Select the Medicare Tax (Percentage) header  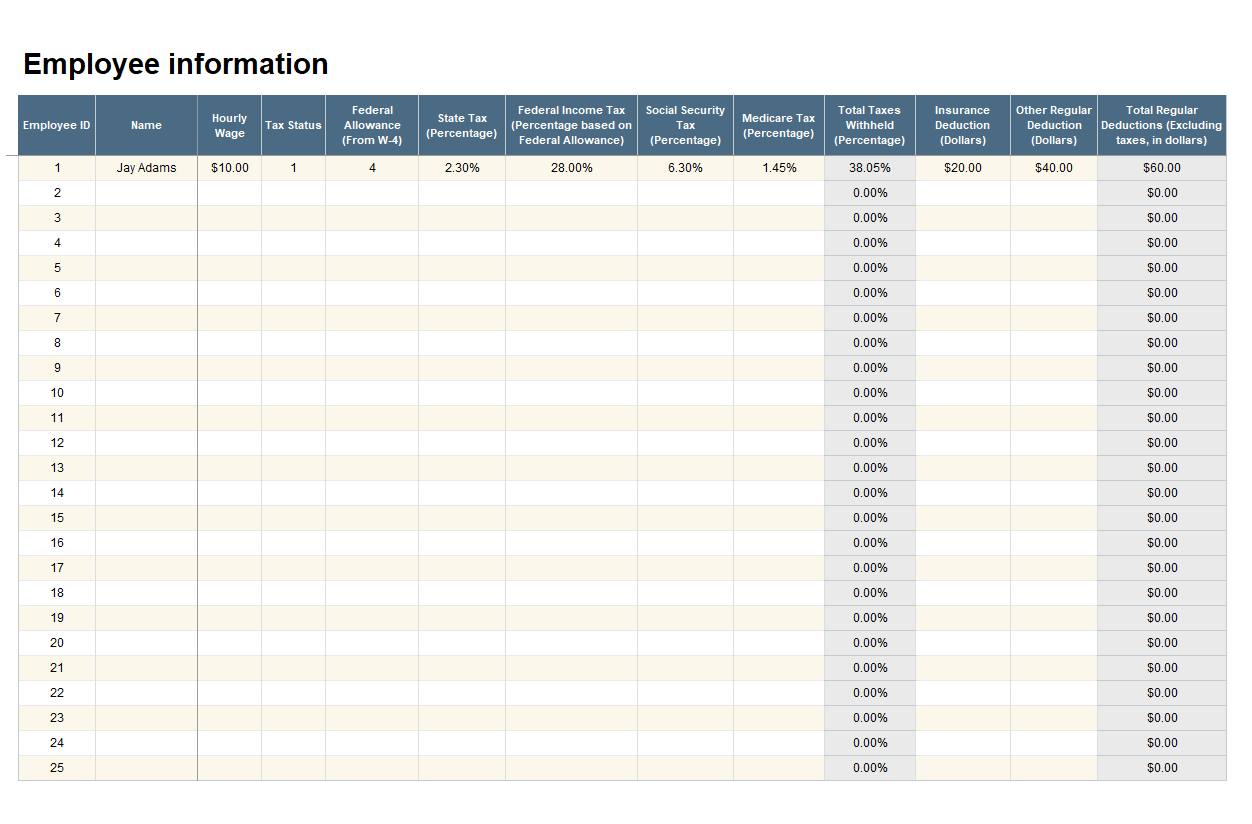click(x=778, y=125)
